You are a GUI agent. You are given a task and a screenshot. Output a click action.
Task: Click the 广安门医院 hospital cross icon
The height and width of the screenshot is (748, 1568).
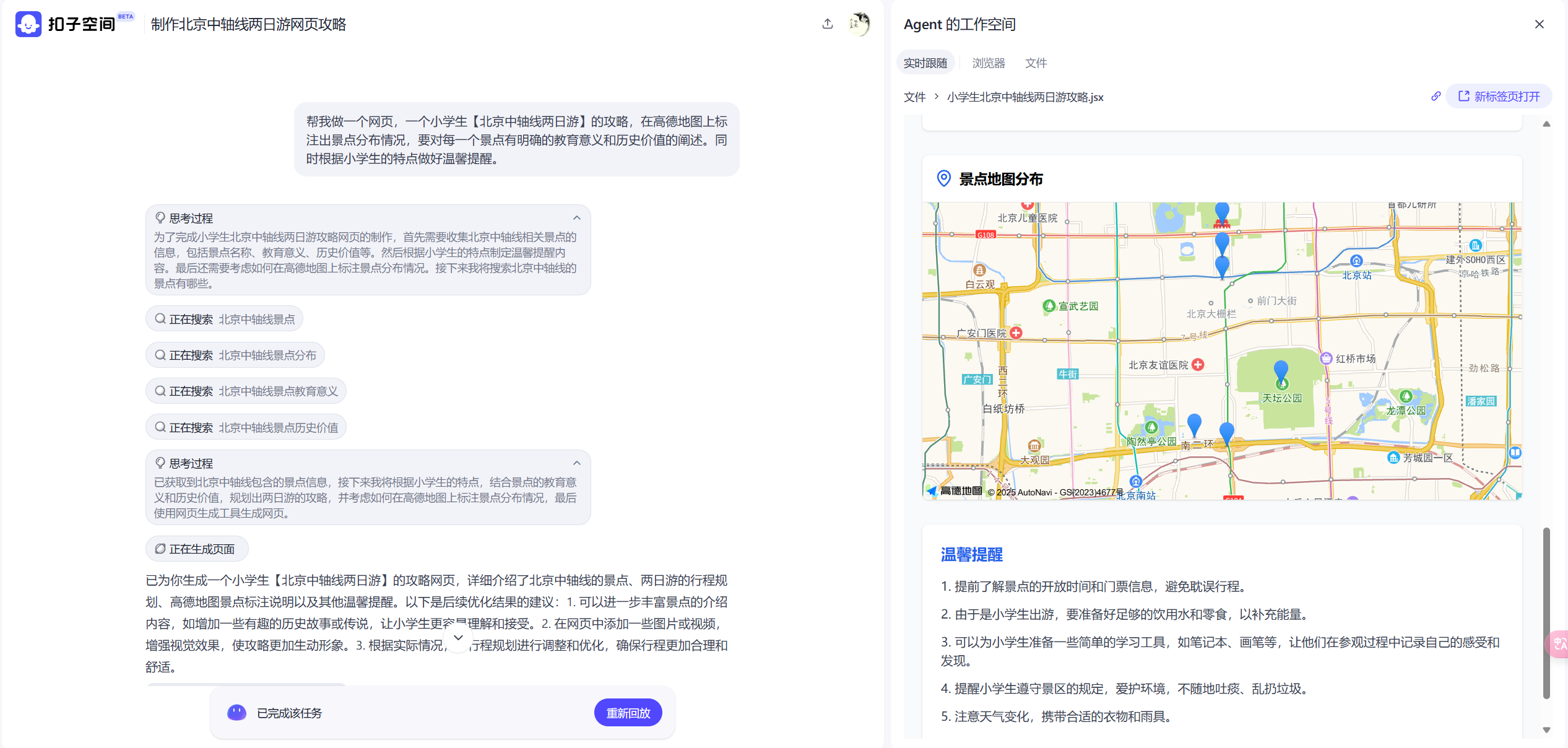tap(1016, 333)
